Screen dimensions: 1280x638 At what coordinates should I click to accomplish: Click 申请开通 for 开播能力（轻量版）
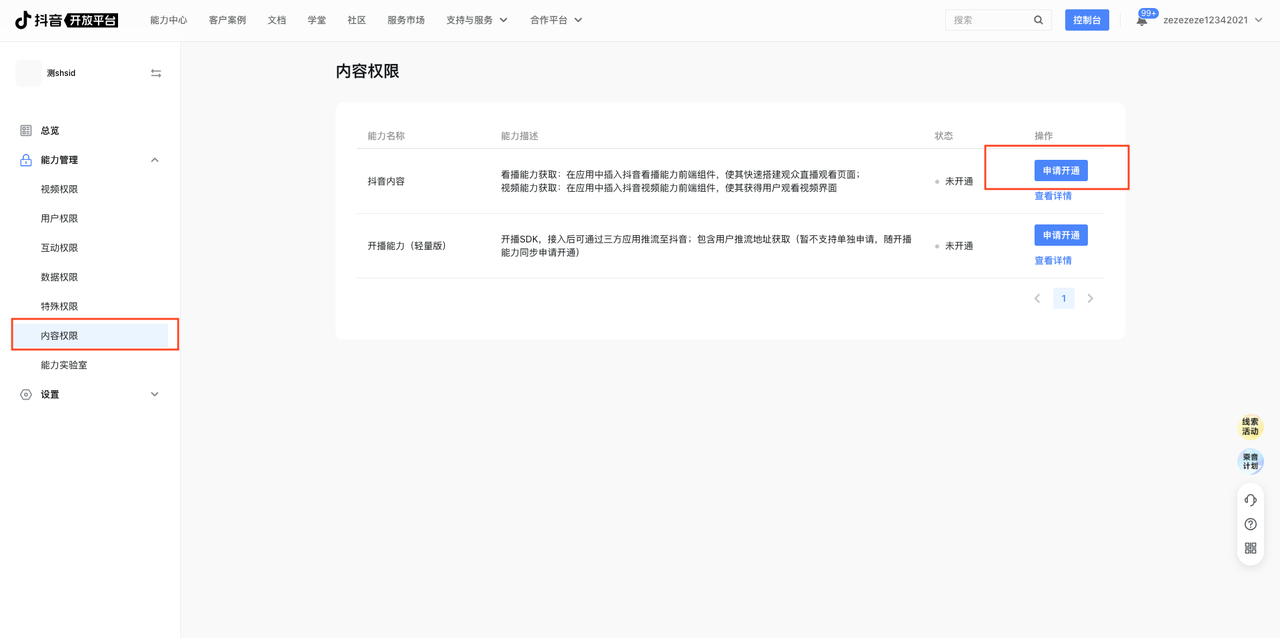click(x=1061, y=235)
